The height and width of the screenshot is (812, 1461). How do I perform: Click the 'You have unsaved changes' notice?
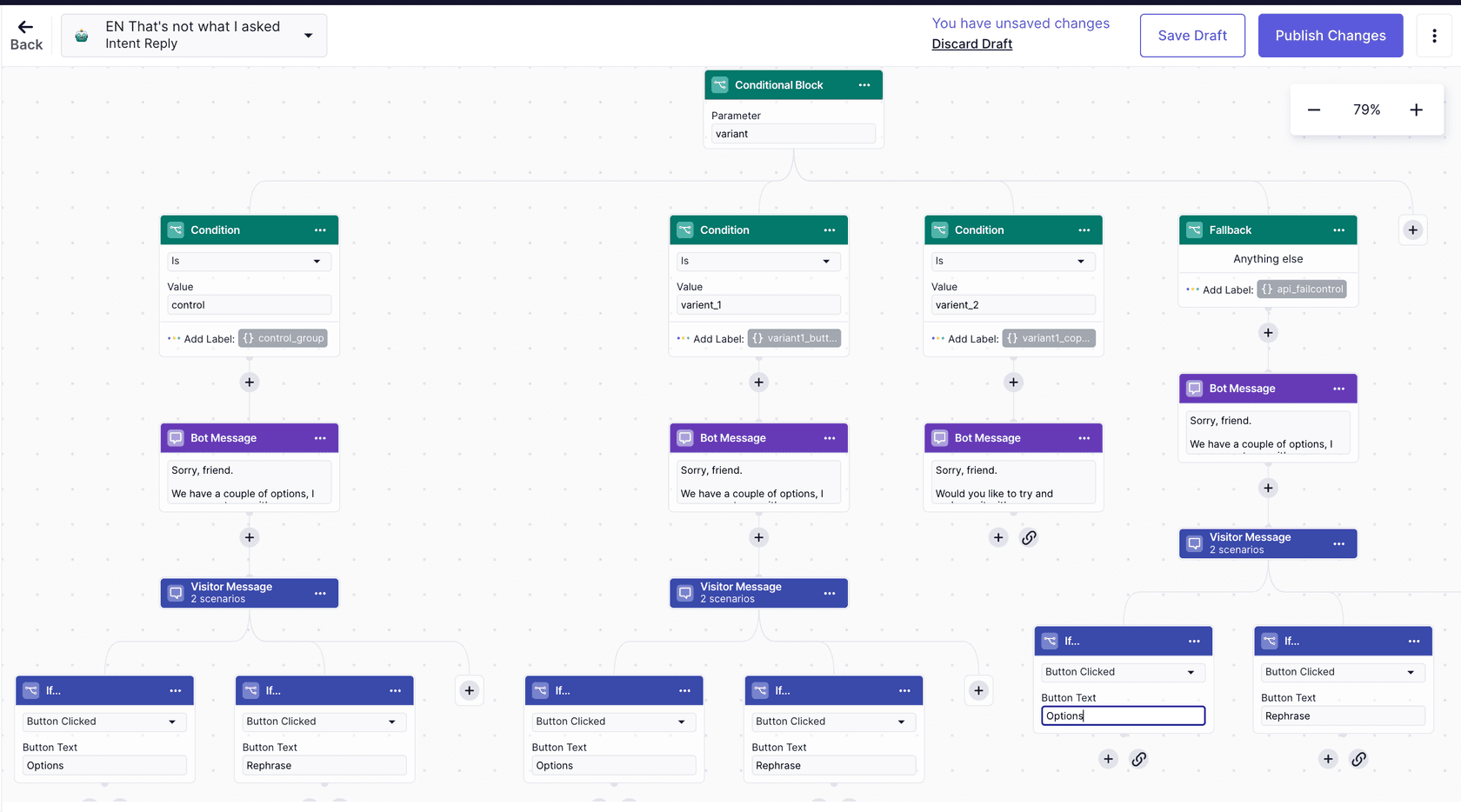click(1021, 23)
